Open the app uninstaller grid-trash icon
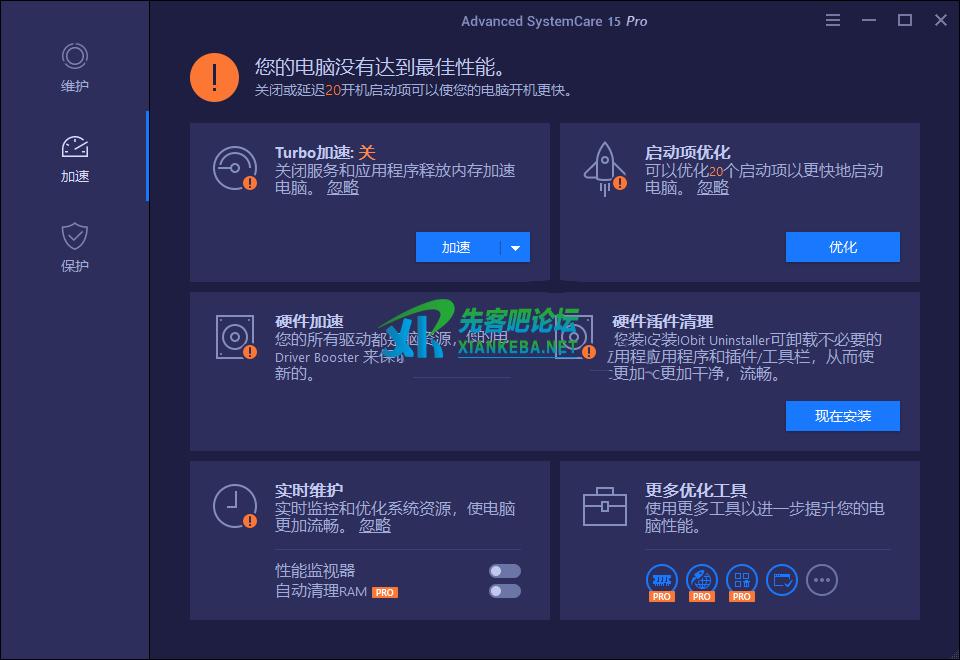The image size is (960, 660). [x=741, y=579]
